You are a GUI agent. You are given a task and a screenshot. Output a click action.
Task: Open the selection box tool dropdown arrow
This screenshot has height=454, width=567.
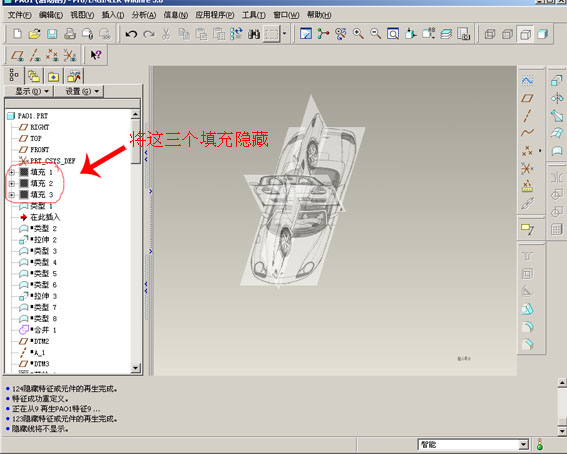pyautogui.click(x=284, y=34)
